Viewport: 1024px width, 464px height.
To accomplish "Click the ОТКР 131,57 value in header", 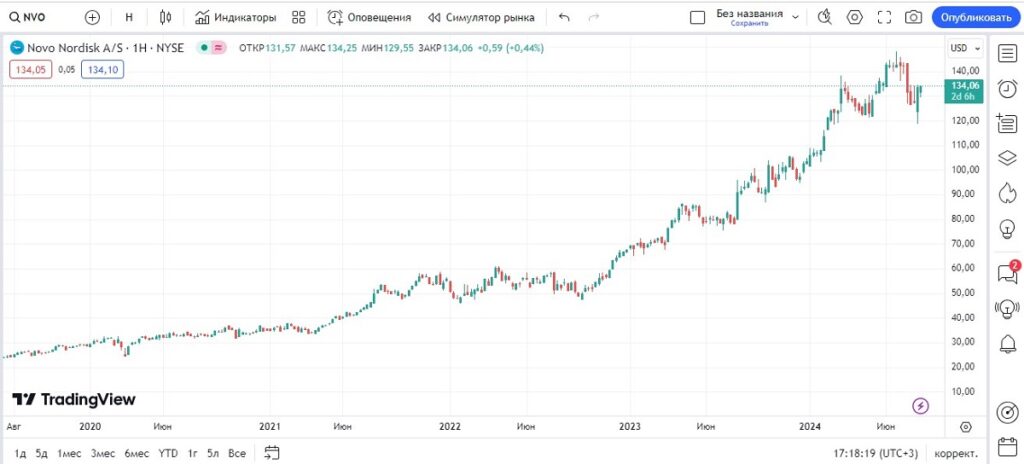I will pos(267,48).
